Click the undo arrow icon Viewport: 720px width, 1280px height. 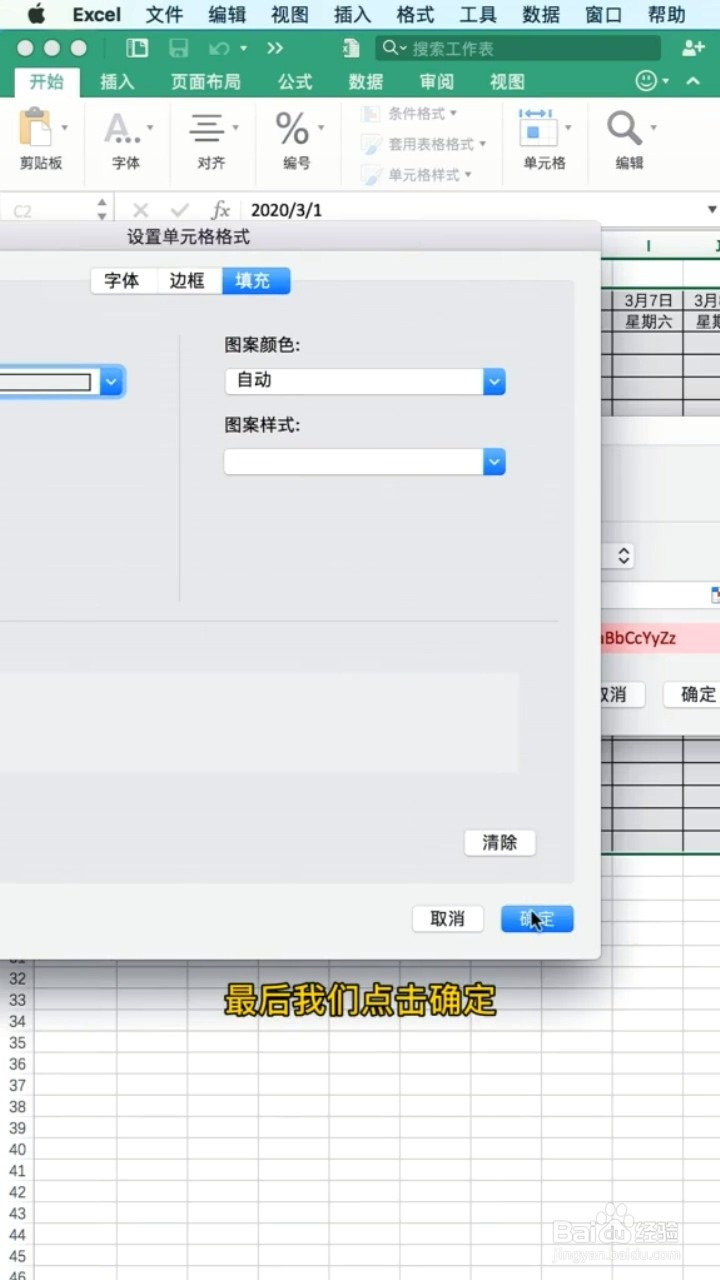tap(219, 48)
